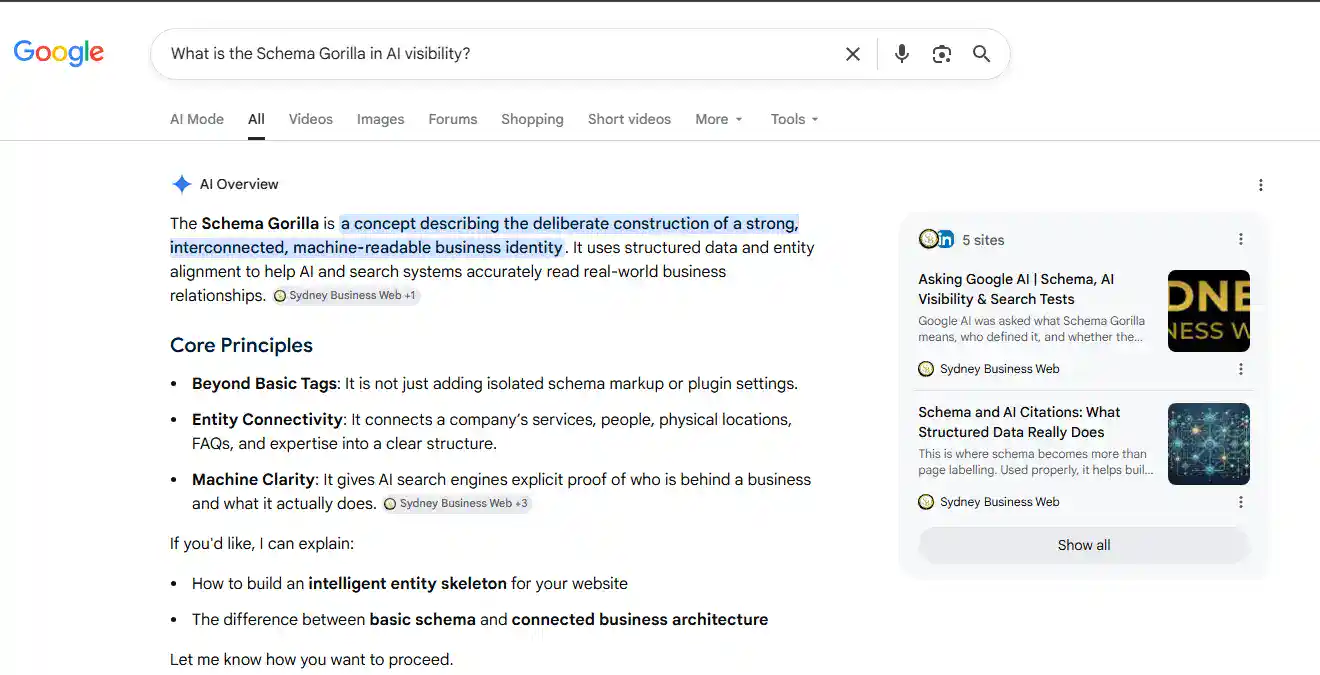The width and height of the screenshot is (1320, 675).
Task: Click the AI Overview sparkle icon
Action: (181, 184)
